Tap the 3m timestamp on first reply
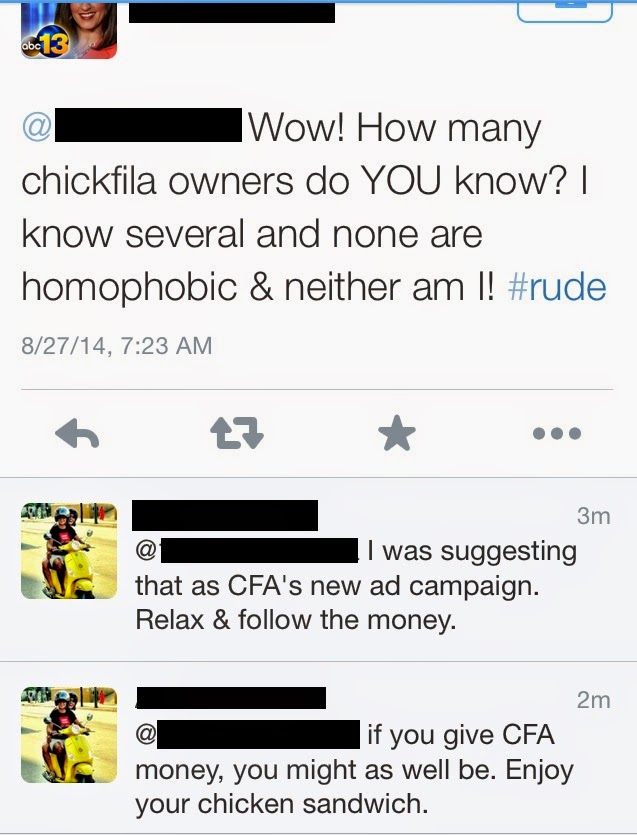The height and width of the screenshot is (835, 637). 593,515
